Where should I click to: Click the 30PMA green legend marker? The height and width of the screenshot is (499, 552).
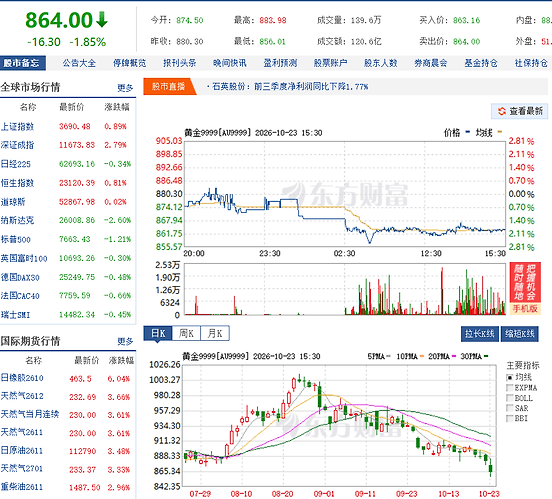tap(486, 356)
